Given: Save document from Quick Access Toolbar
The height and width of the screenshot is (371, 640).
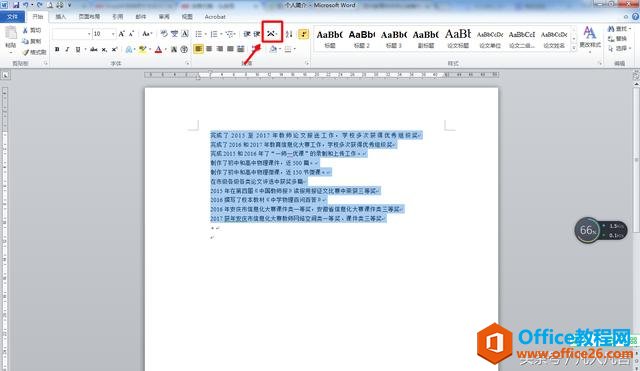Looking at the screenshot, I should click(16, 5).
